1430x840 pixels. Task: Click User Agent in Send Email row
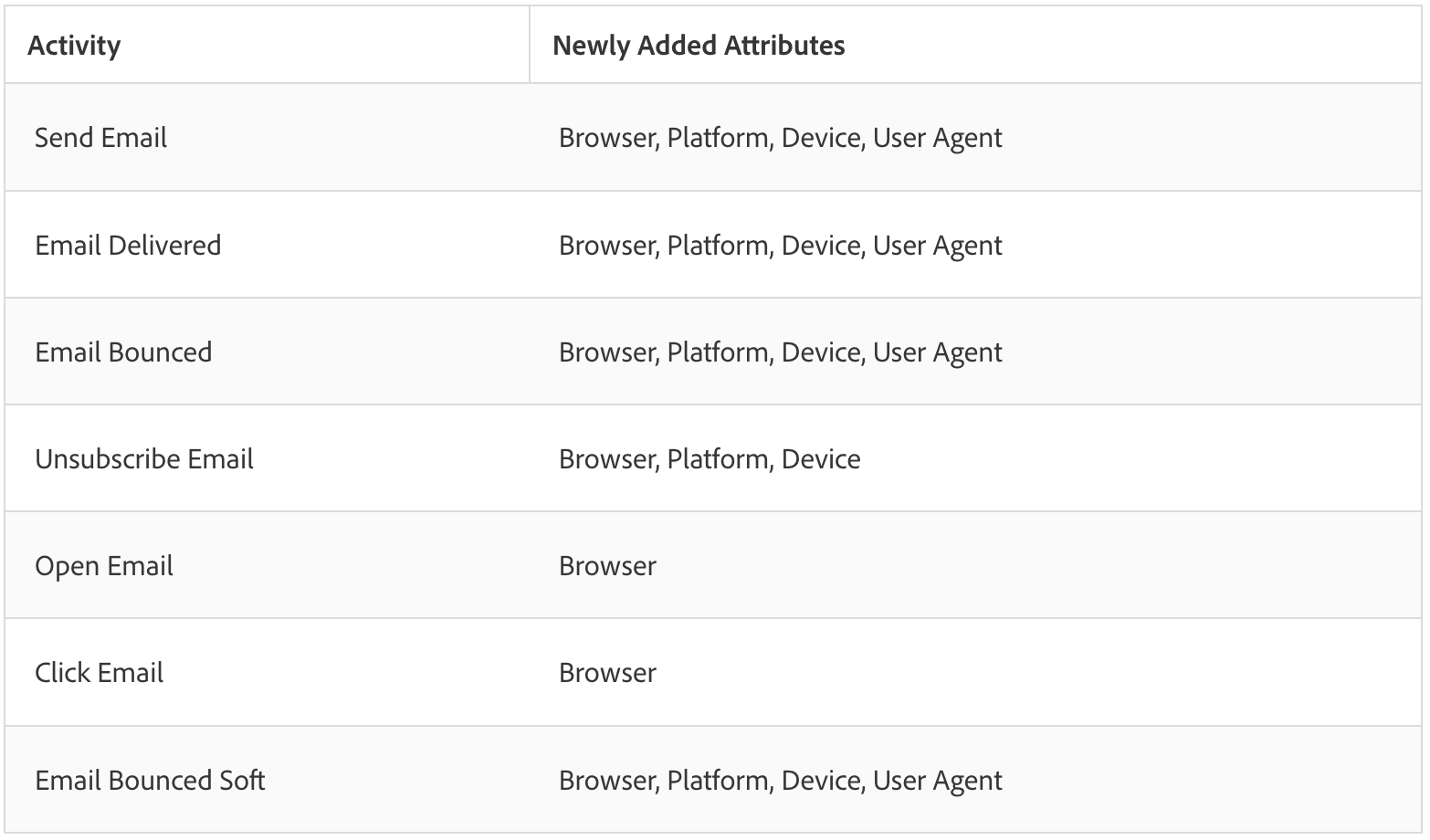[x=938, y=138]
